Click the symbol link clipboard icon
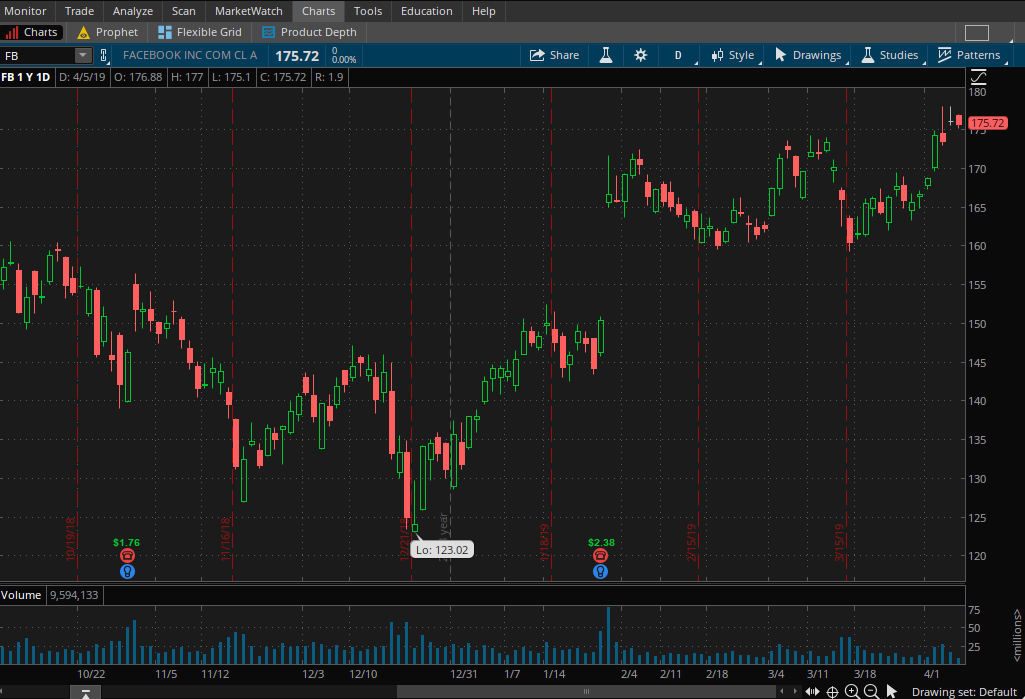1025x699 pixels. coord(103,56)
